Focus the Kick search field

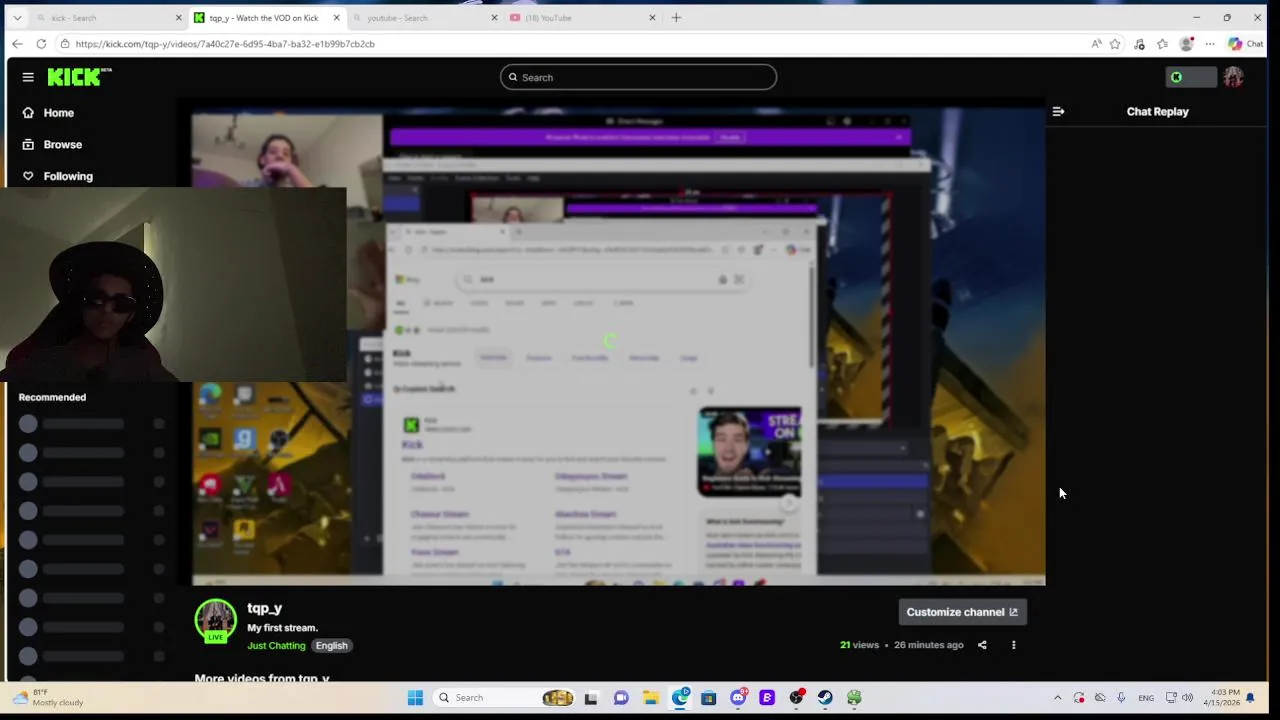tap(638, 77)
